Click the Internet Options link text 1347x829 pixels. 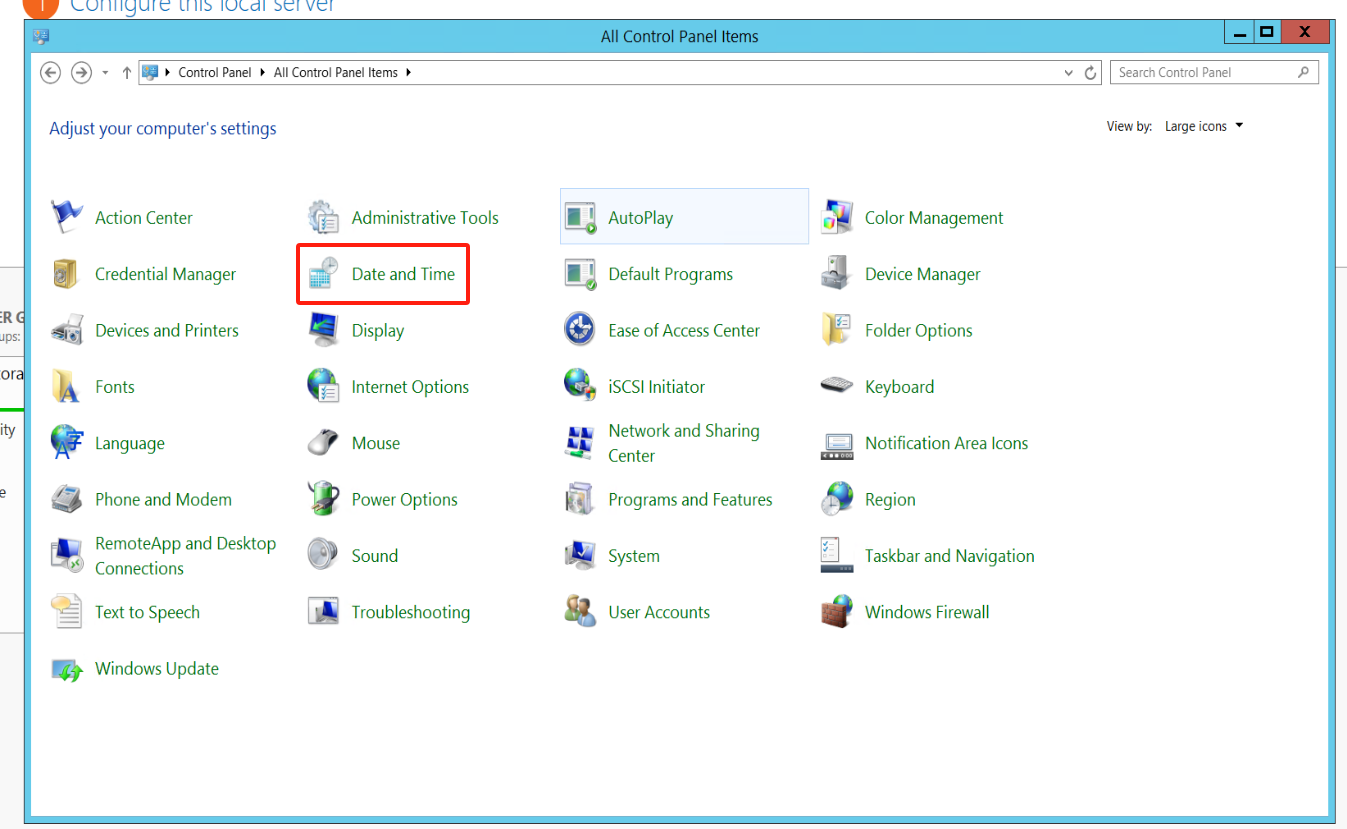(x=410, y=387)
